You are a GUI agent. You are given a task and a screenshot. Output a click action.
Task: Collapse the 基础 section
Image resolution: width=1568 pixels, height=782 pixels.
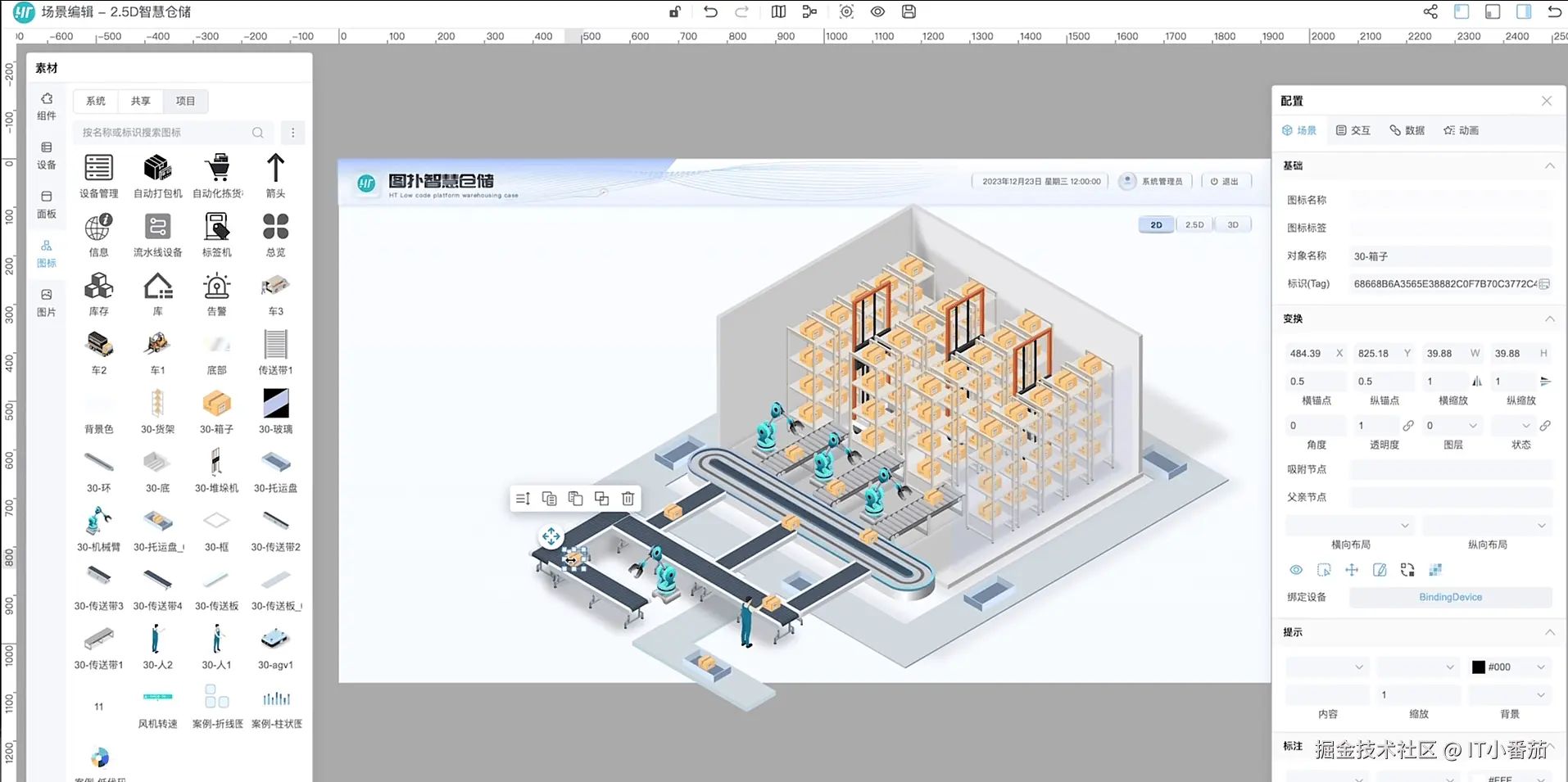point(1549,166)
